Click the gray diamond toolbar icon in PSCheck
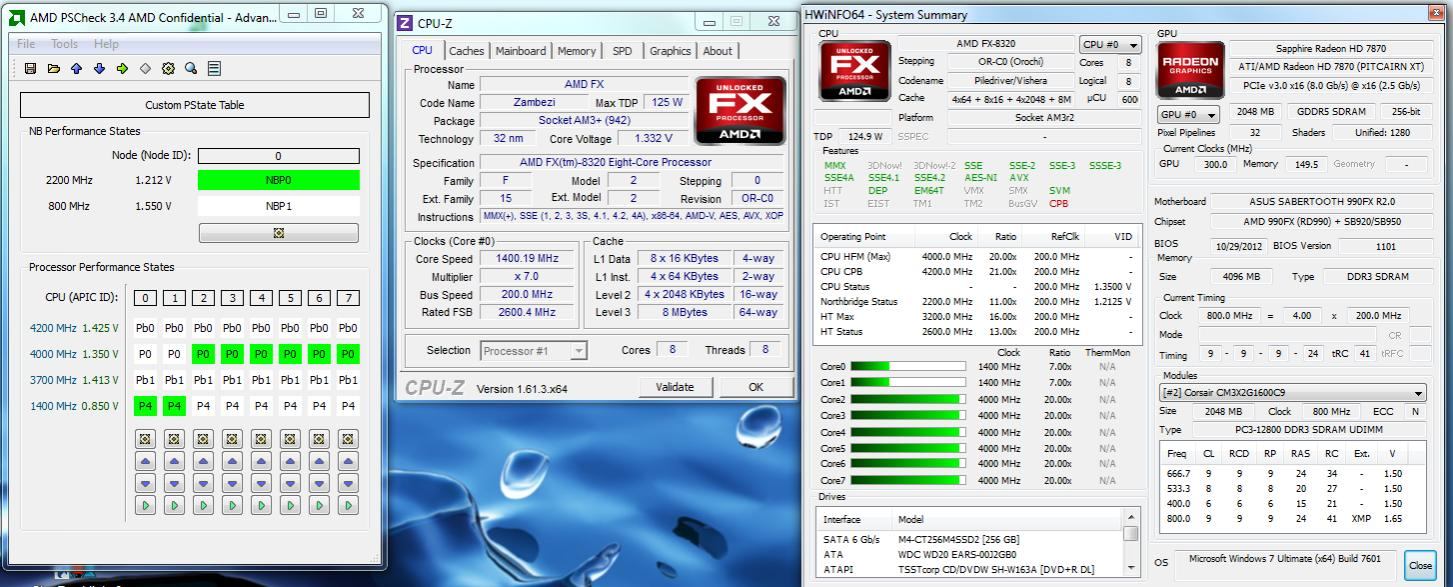Viewport: 1453px width, 587px height. [x=145, y=69]
